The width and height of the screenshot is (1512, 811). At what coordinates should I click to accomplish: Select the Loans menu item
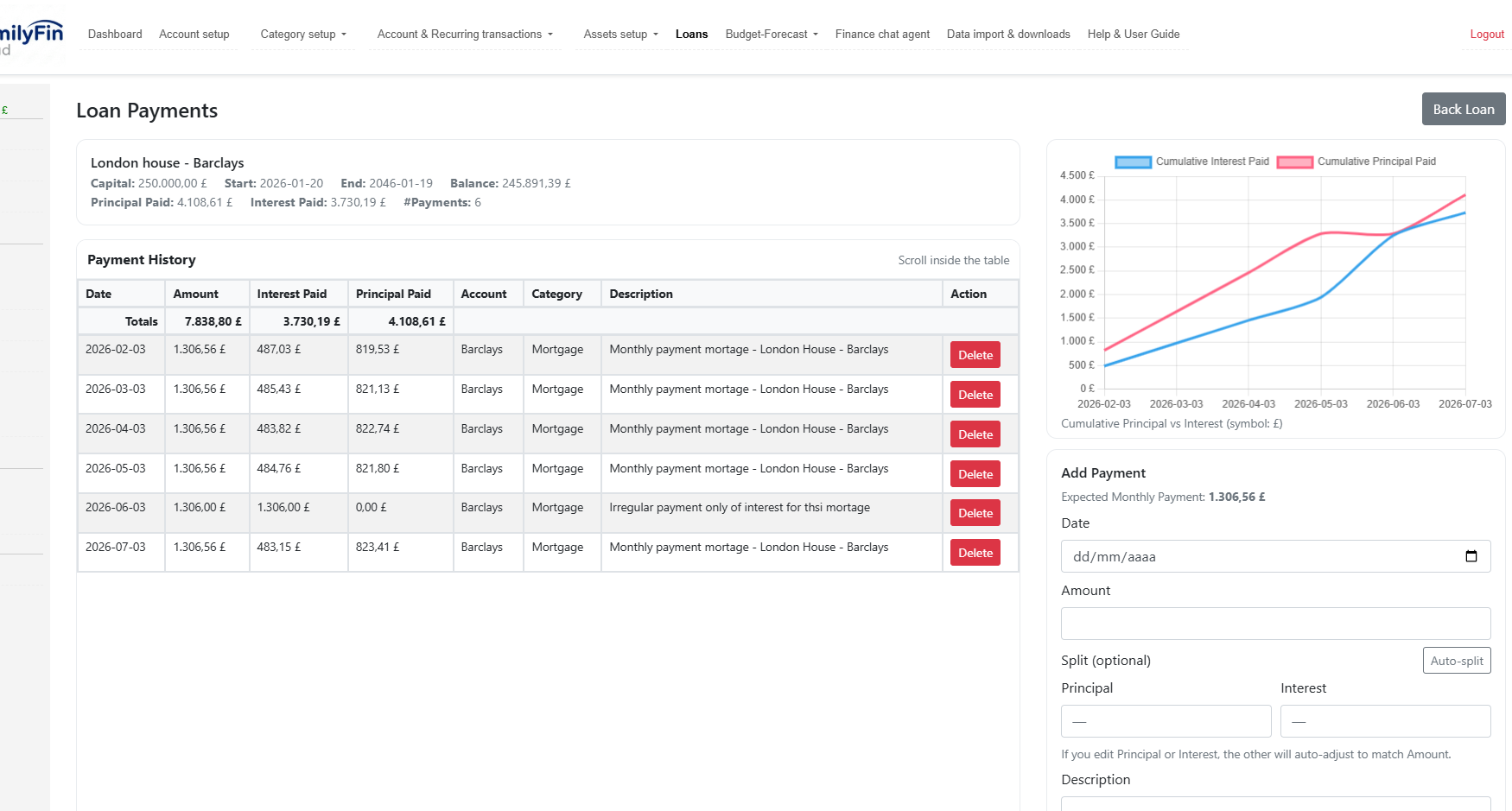point(691,35)
